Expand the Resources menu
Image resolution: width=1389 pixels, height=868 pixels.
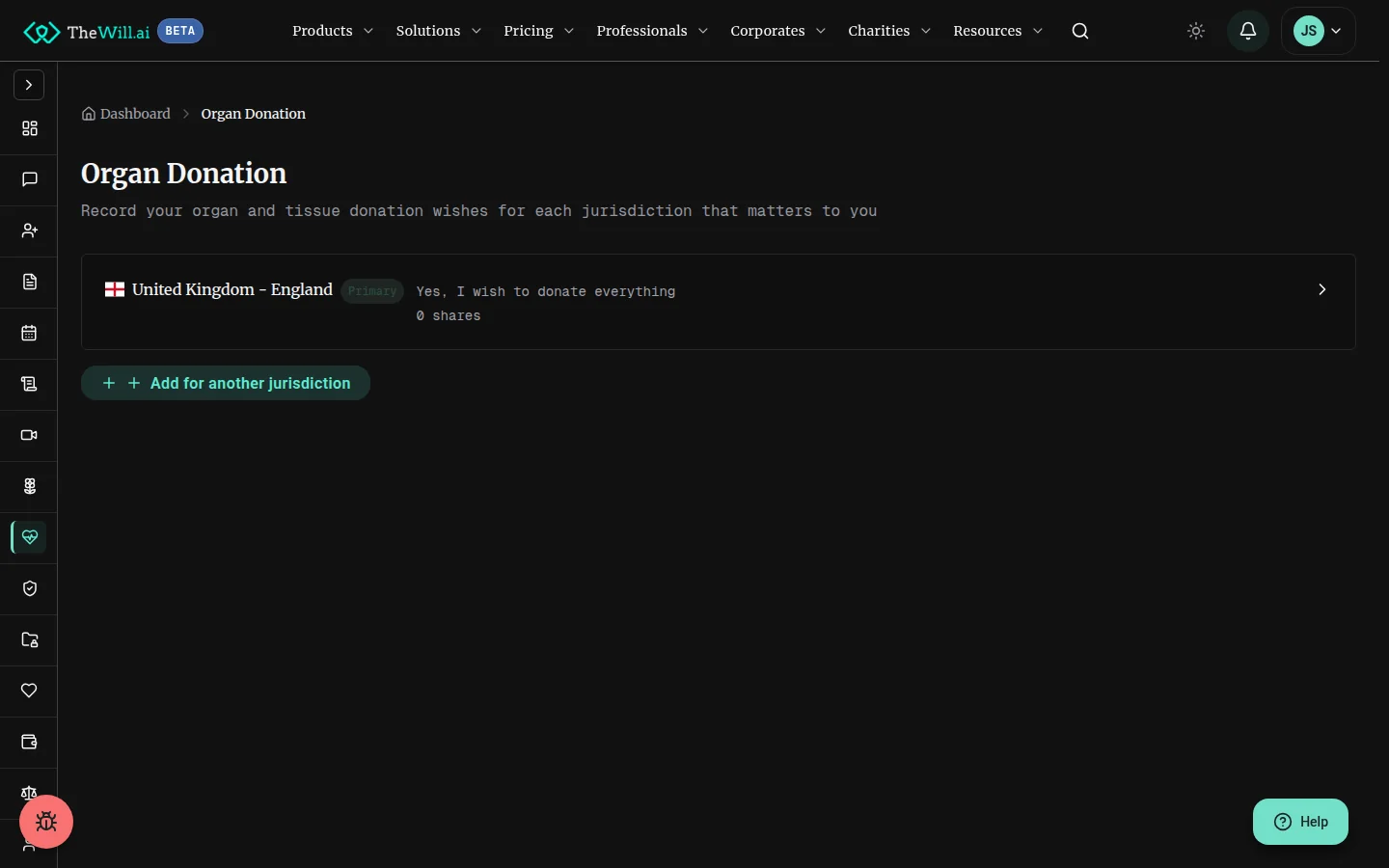(x=998, y=31)
